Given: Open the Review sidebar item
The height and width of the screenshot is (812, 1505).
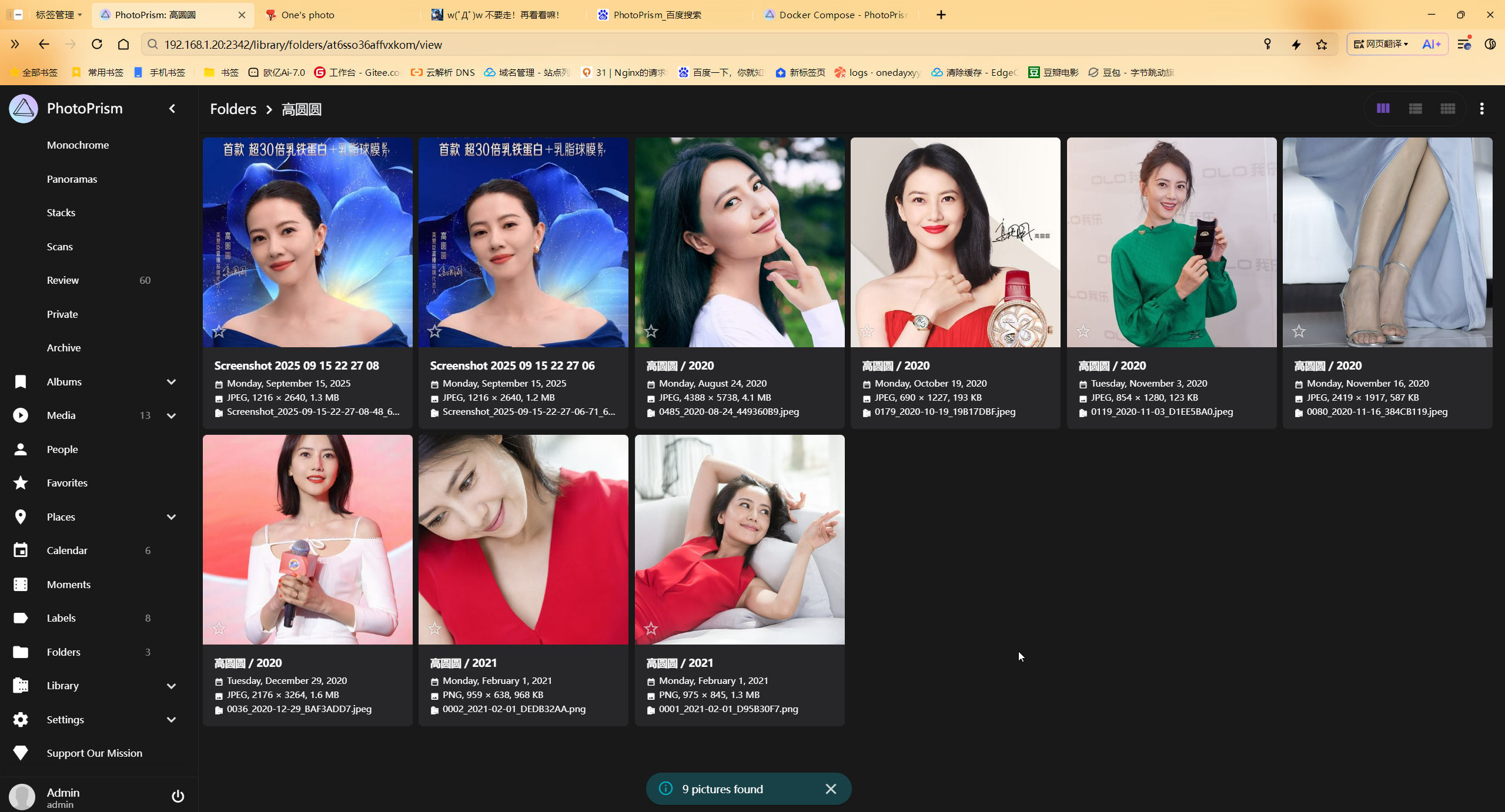Looking at the screenshot, I should (63, 280).
